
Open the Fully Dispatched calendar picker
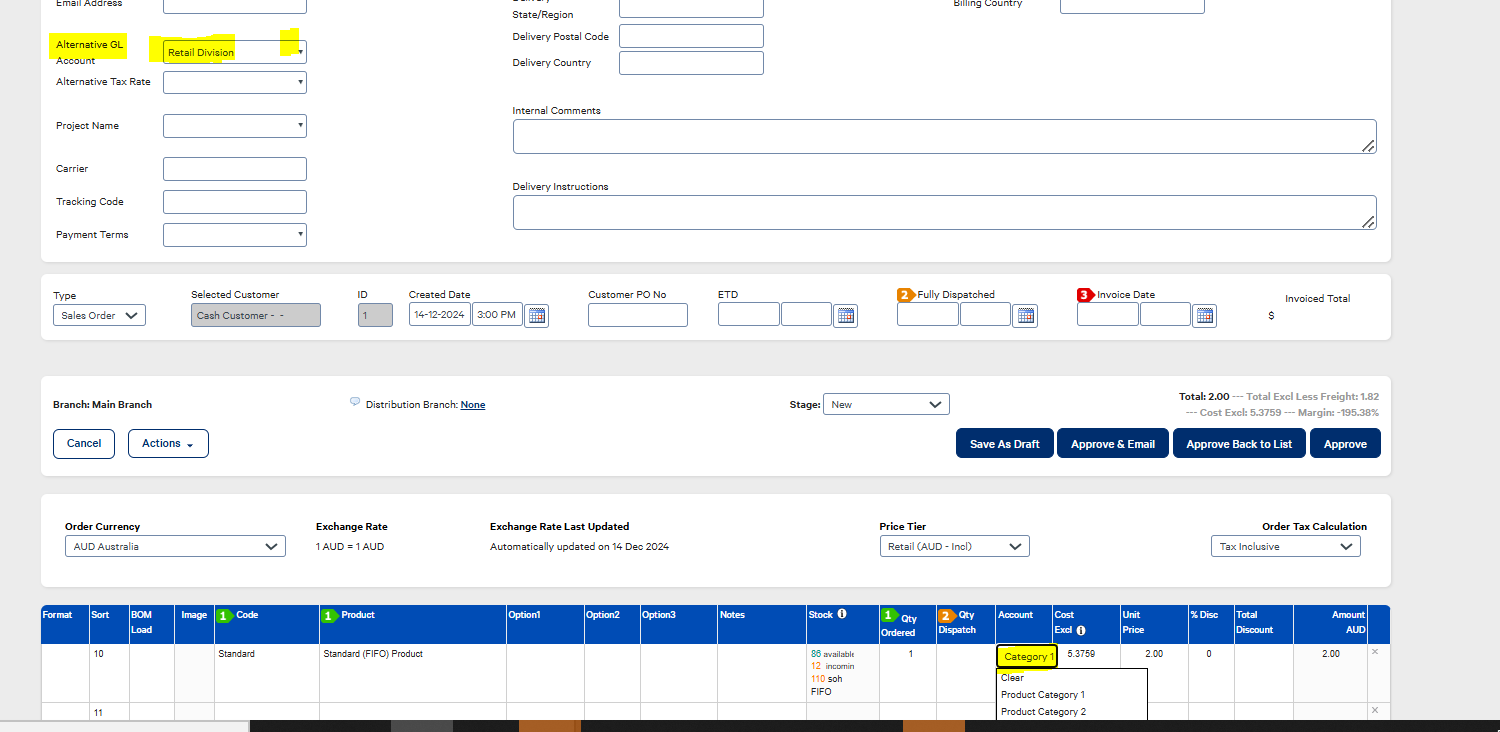1024,315
